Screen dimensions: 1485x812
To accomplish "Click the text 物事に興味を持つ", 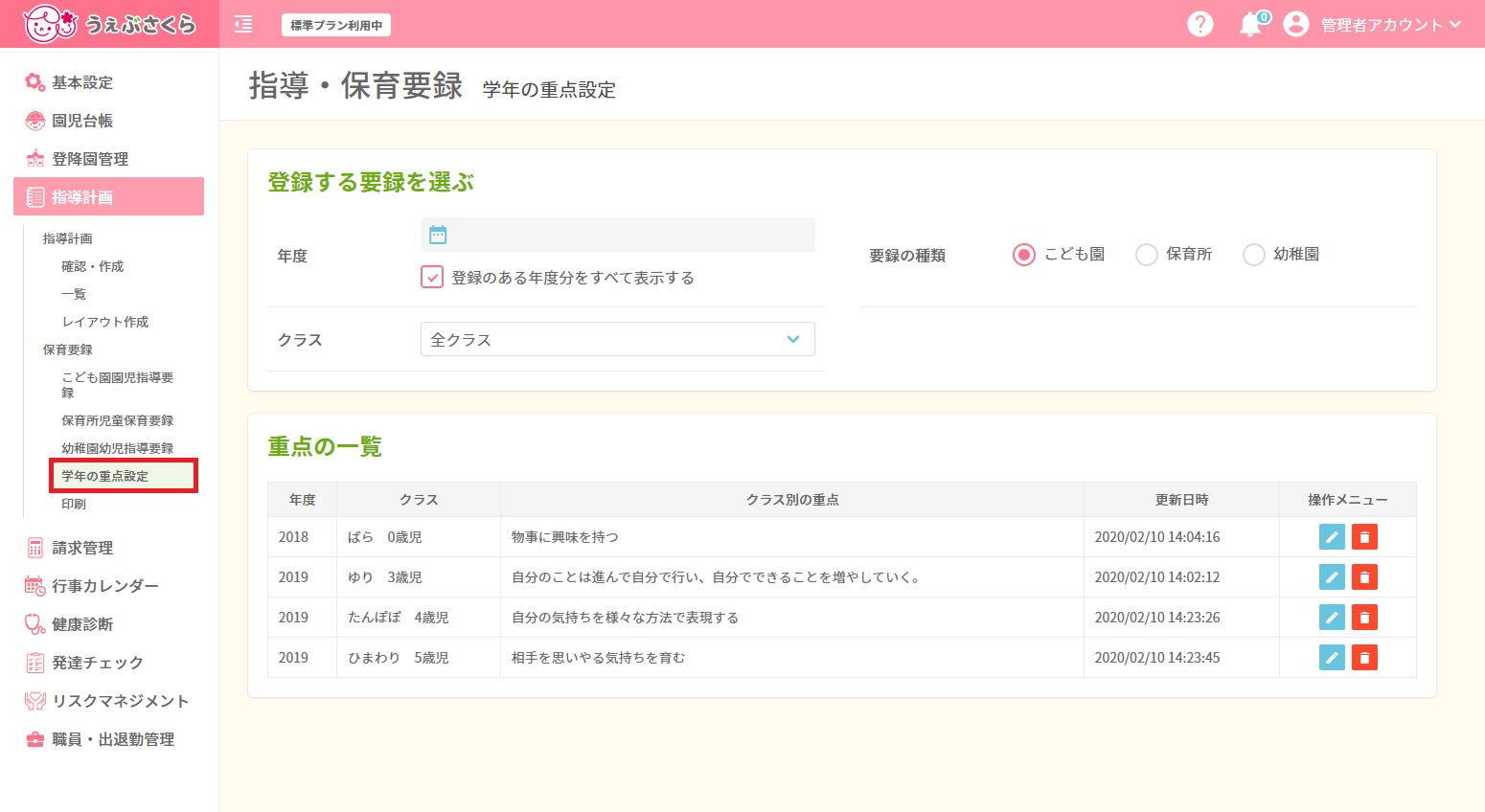I will tap(565, 537).
